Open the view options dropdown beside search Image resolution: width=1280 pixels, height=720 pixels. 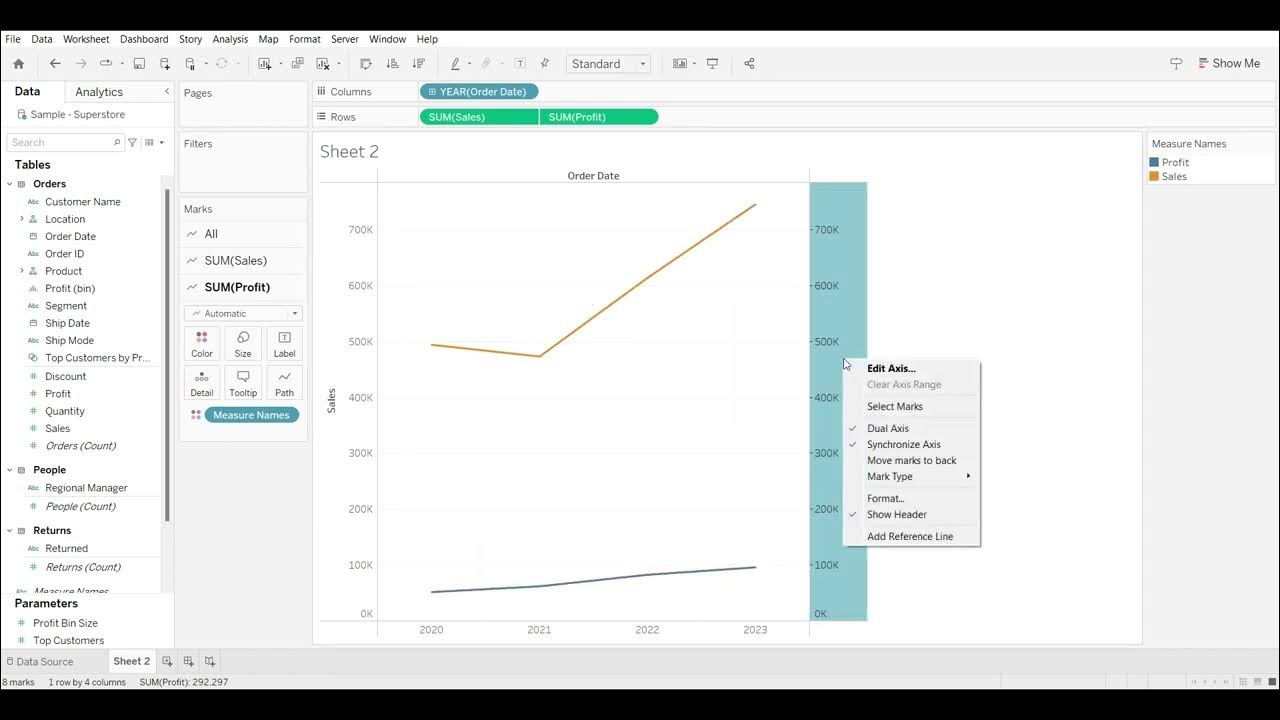tap(154, 143)
